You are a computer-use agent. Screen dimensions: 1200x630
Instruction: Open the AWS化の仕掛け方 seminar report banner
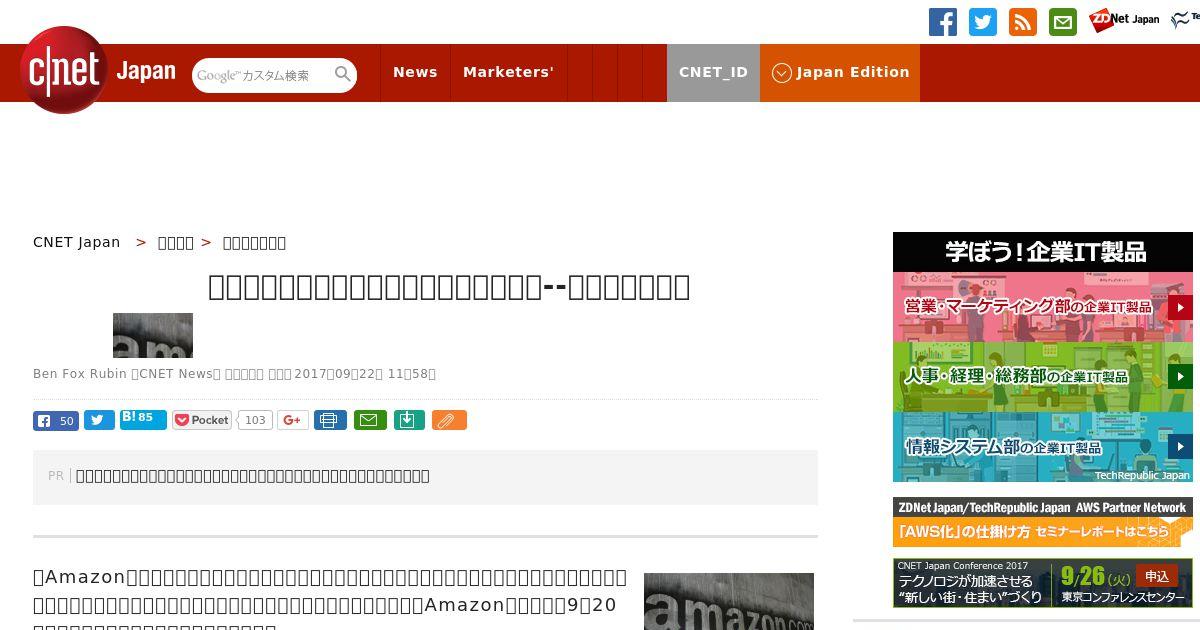point(1043,522)
